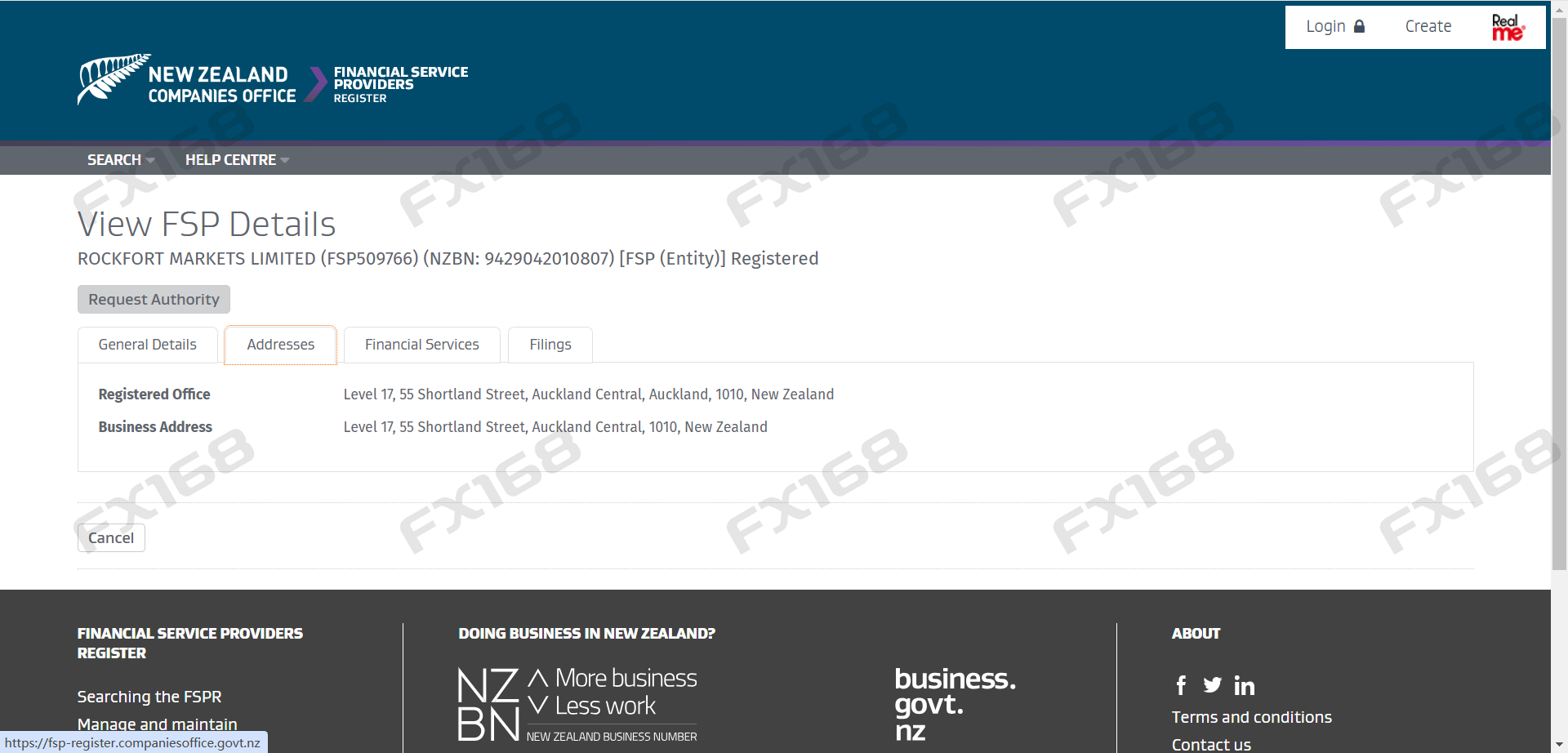
Task: Click the ABOUT footer heading
Action: coord(1196,634)
